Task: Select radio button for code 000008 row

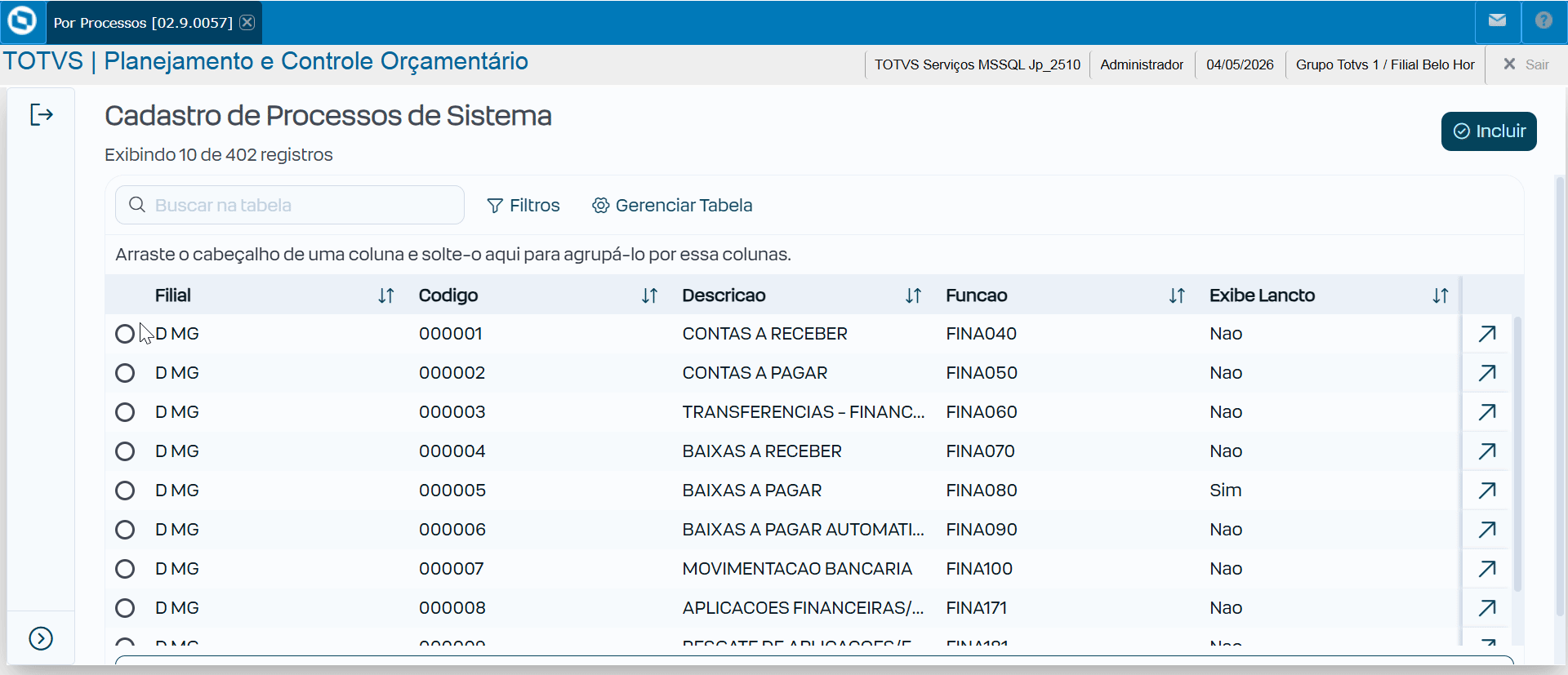Action: point(125,608)
